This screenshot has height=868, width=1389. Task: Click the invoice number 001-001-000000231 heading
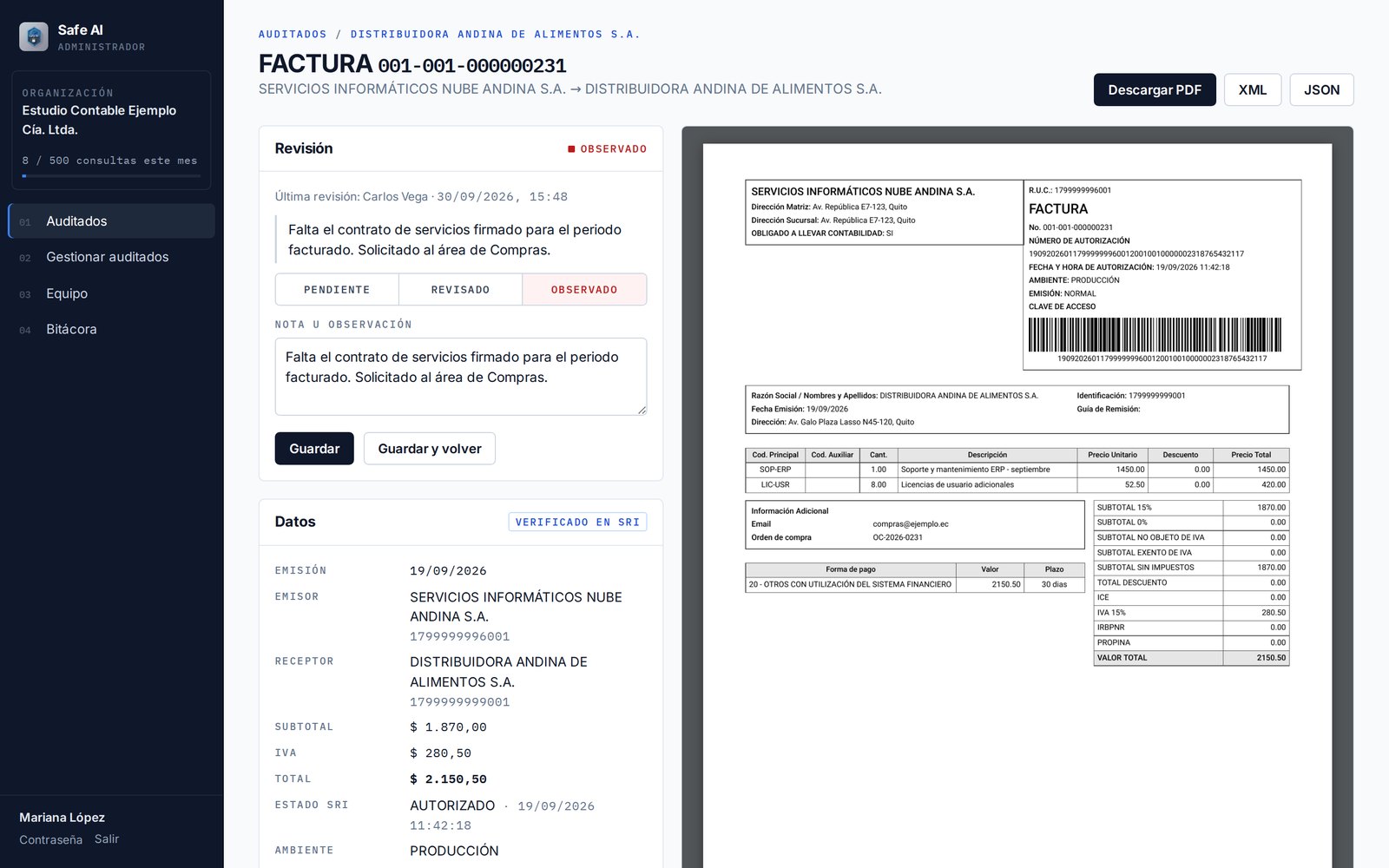[472, 66]
